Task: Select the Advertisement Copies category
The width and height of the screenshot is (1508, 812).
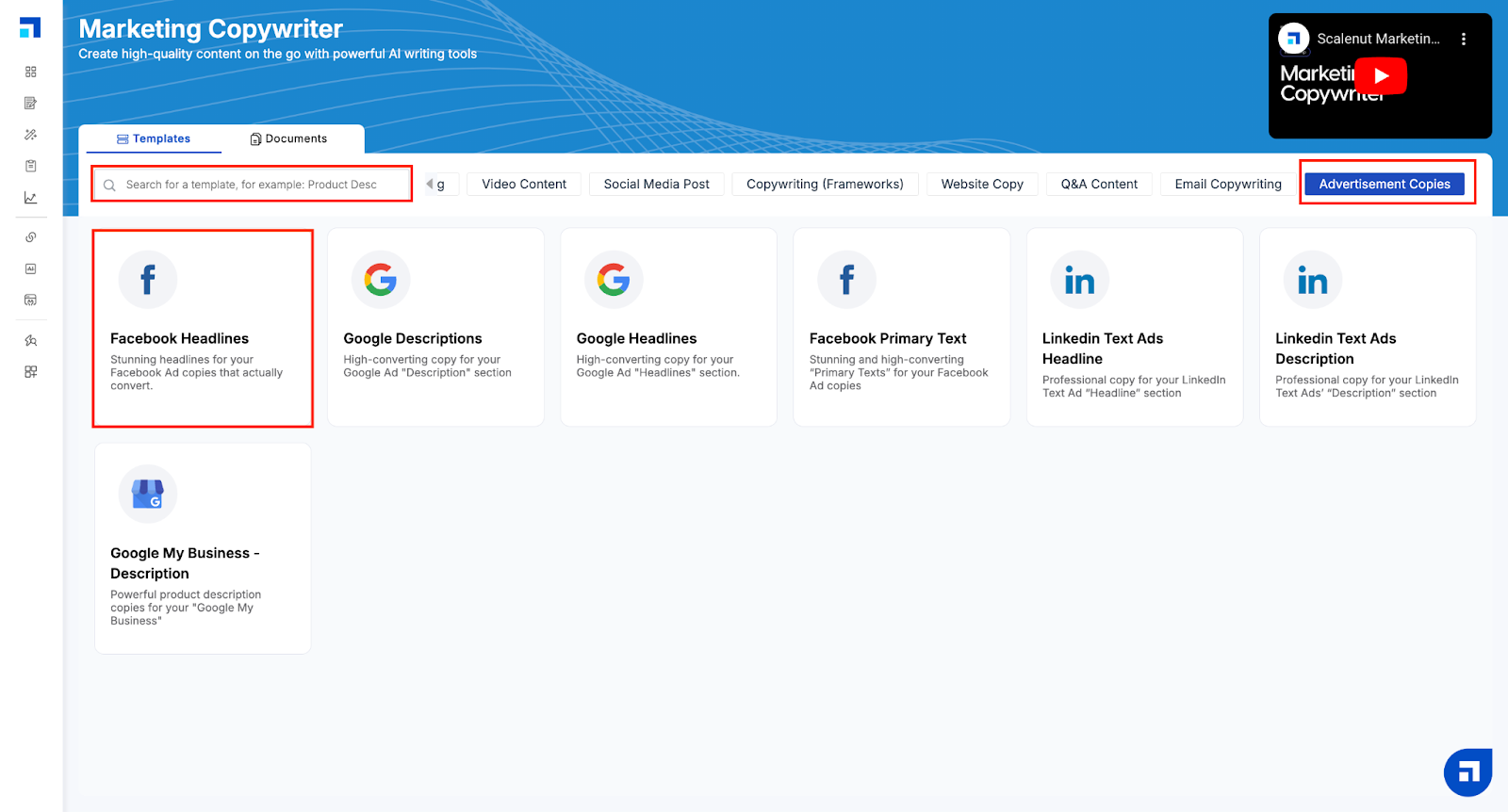Action: [x=1385, y=184]
